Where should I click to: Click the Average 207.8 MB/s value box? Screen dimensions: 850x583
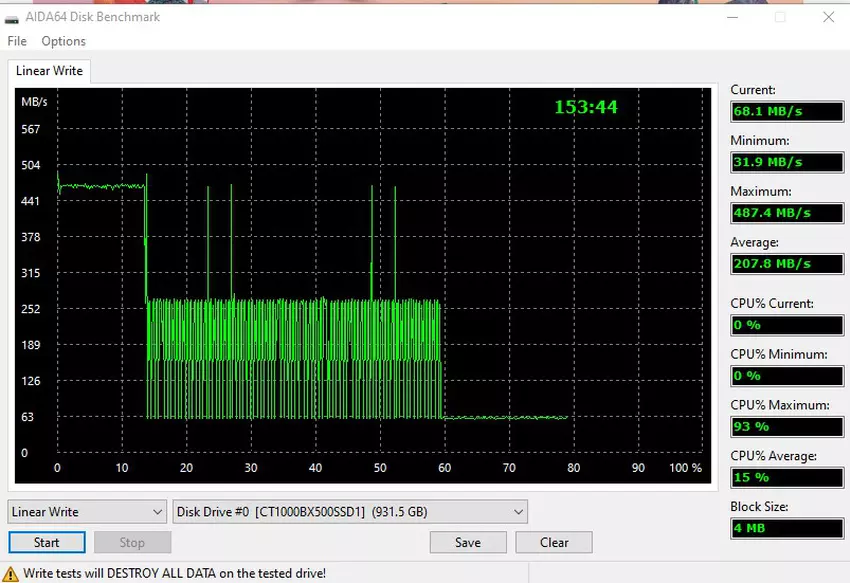coord(786,264)
